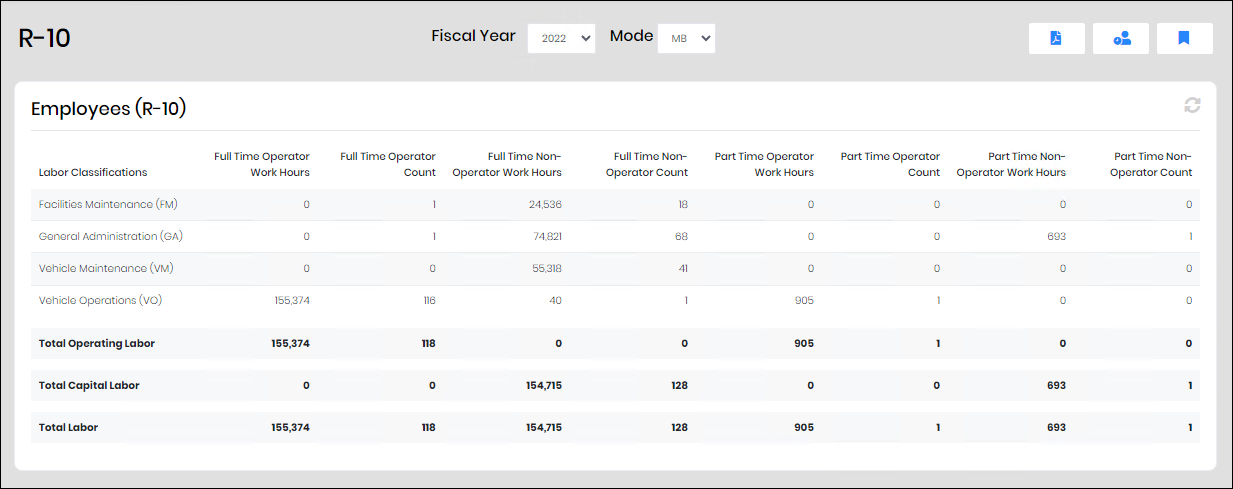1233x489 pixels.
Task: Open the Mode MB dropdown
Action: [x=686, y=38]
